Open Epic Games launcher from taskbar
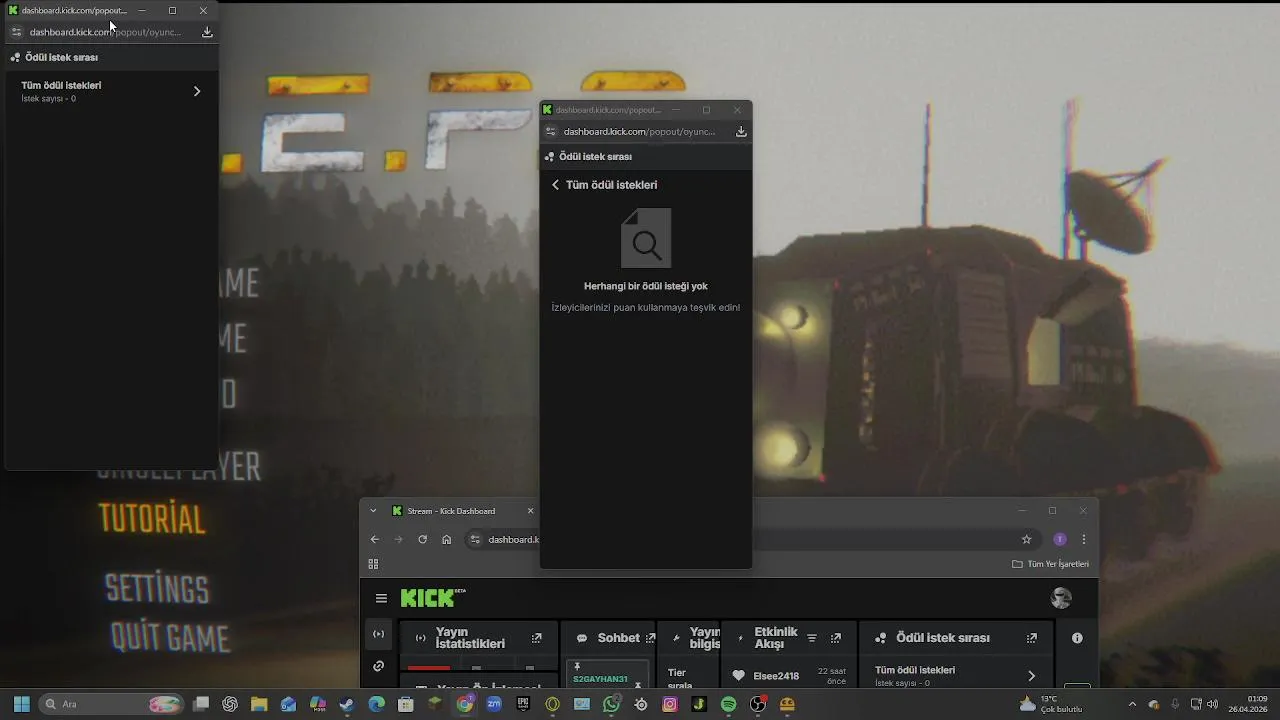The height and width of the screenshot is (720, 1280). [x=523, y=704]
